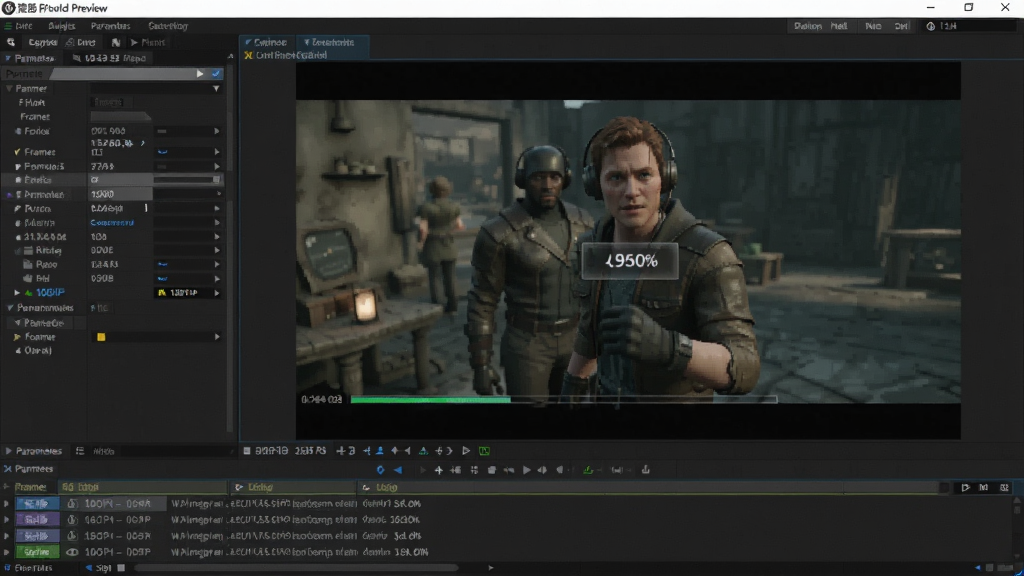1024x576 pixels.
Task: Toggle the blue checkbox in the left panel header
Action: coord(216,74)
